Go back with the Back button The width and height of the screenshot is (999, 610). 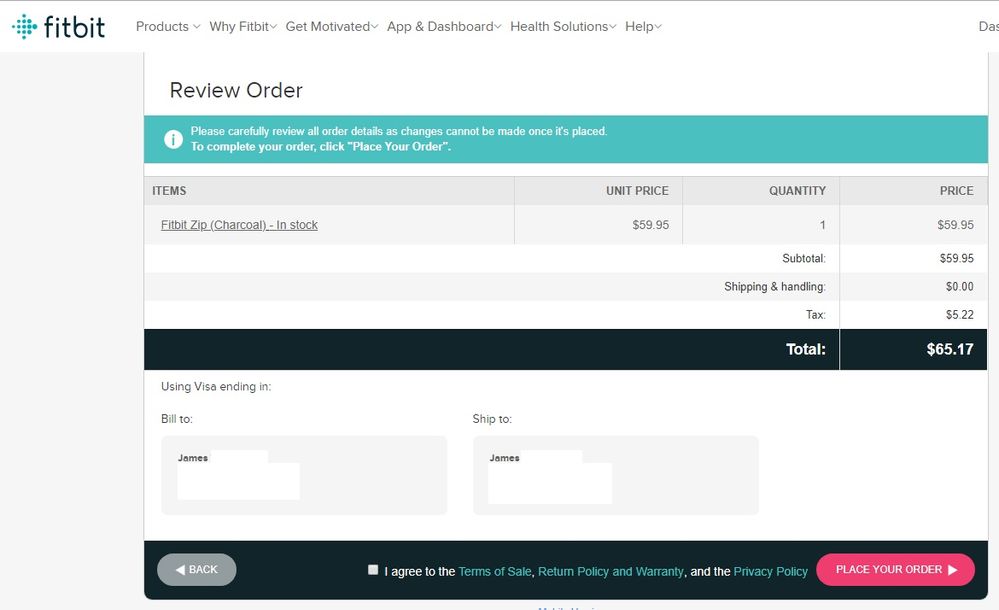196,569
